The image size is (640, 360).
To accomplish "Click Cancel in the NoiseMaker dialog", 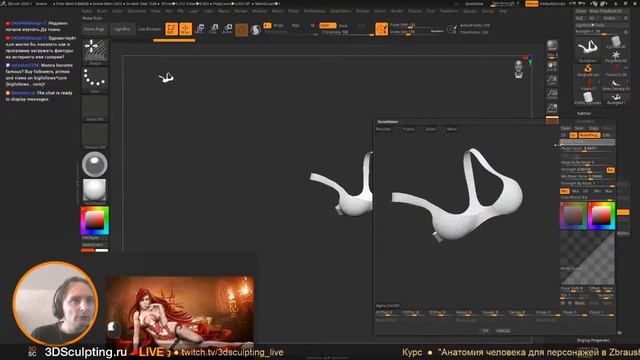I will pyautogui.click(x=503, y=331).
